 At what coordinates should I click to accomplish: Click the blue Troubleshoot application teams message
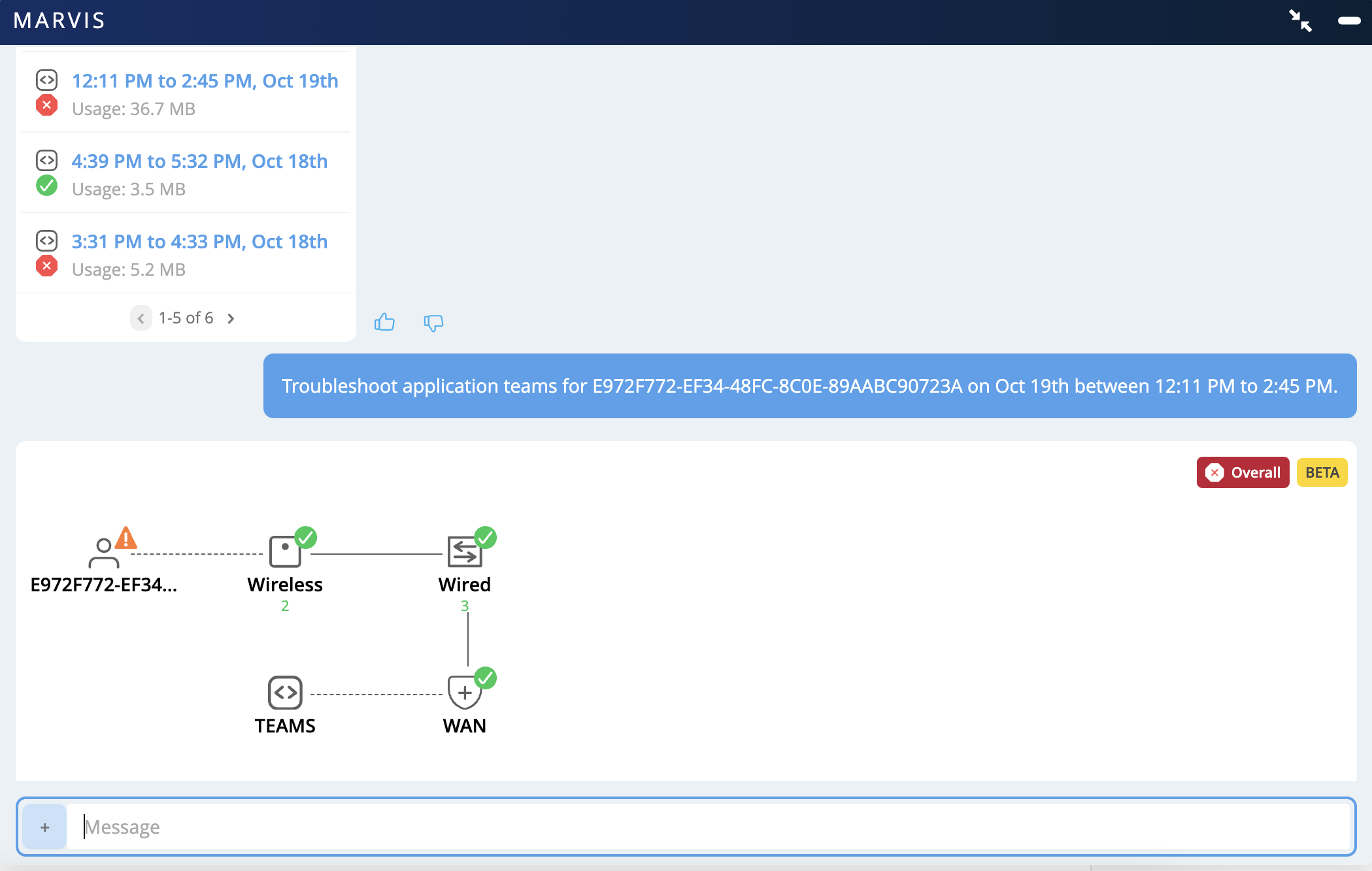[x=809, y=386]
